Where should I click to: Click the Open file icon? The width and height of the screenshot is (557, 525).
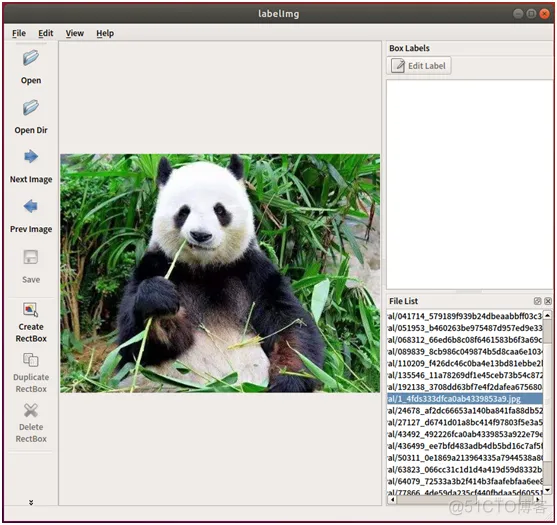(31, 58)
